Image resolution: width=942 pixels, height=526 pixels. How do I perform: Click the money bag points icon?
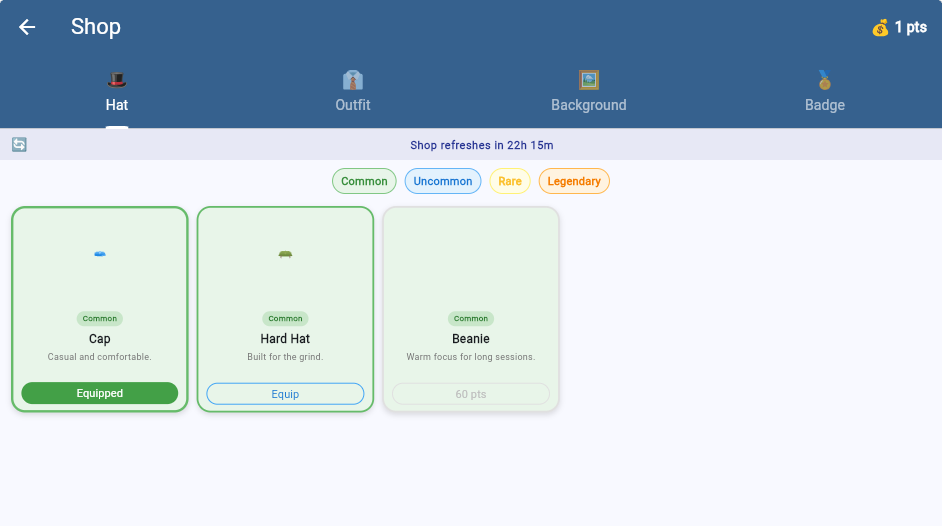click(880, 28)
